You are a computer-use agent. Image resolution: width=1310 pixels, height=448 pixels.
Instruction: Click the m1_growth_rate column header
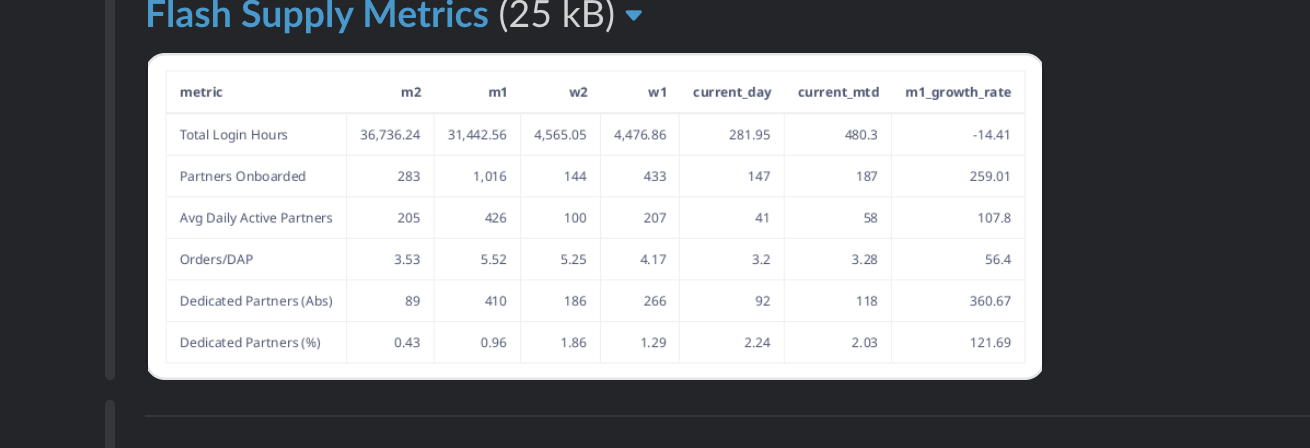click(x=957, y=92)
